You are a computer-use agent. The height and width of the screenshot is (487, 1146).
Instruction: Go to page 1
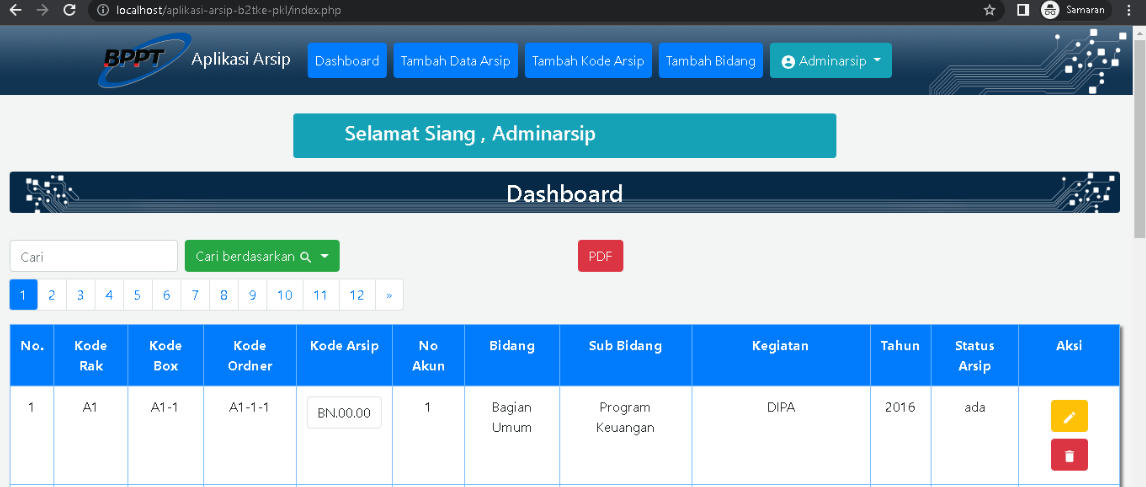point(23,295)
